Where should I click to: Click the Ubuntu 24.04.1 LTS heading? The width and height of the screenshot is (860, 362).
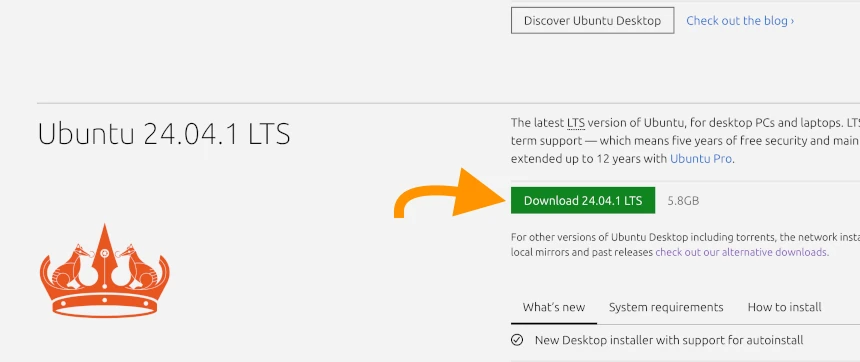tap(164, 134)
